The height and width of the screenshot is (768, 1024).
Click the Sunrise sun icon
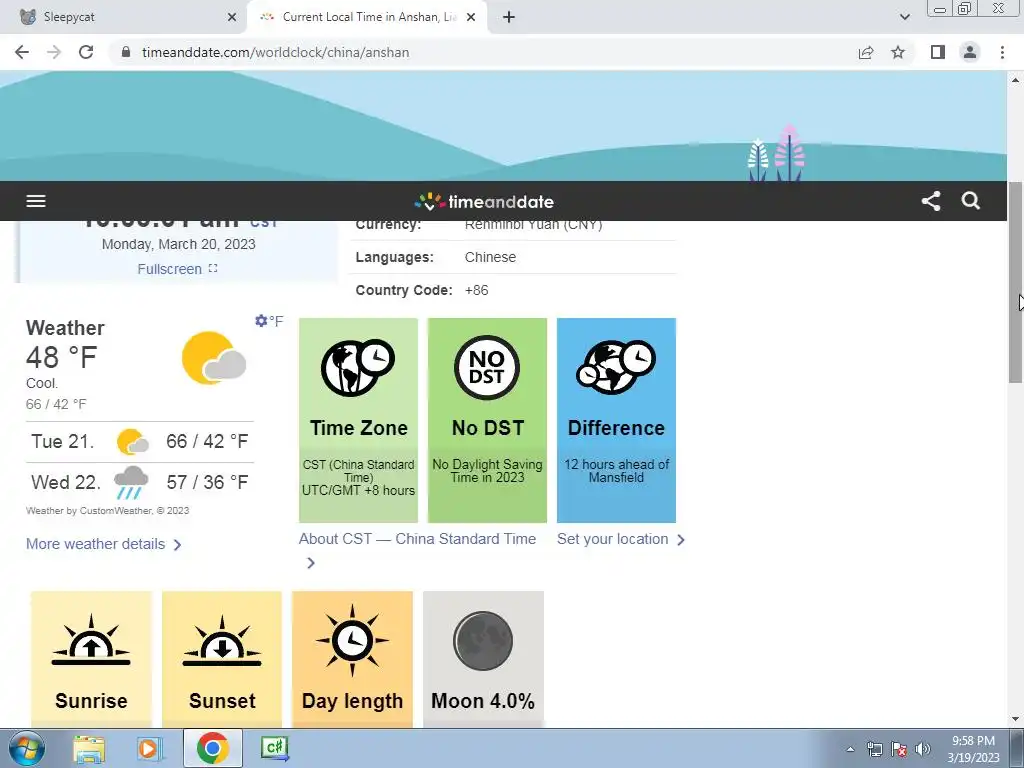click(91, 640)
